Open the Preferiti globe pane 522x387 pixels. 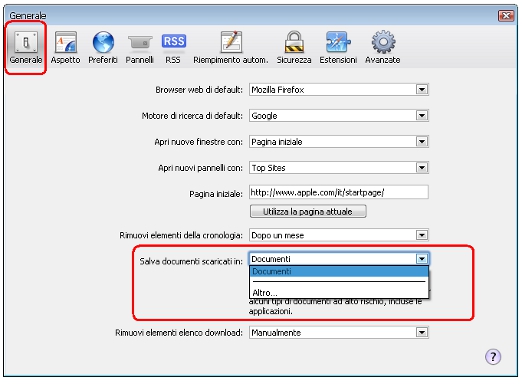103,47
